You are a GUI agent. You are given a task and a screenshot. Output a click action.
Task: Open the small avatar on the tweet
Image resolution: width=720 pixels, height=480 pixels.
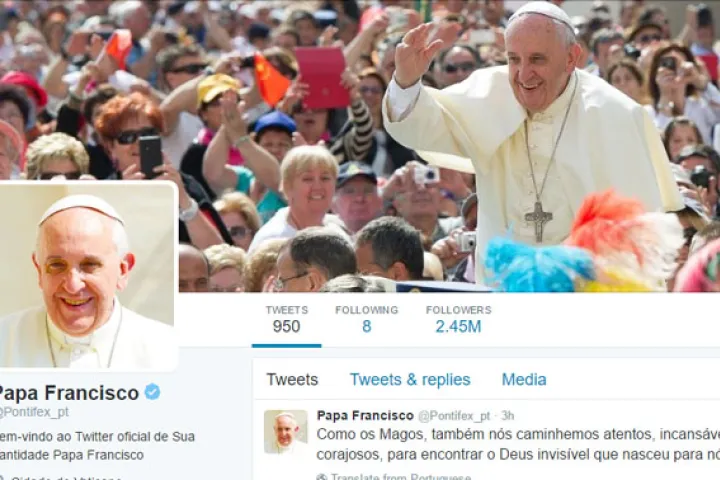[286, 432]
